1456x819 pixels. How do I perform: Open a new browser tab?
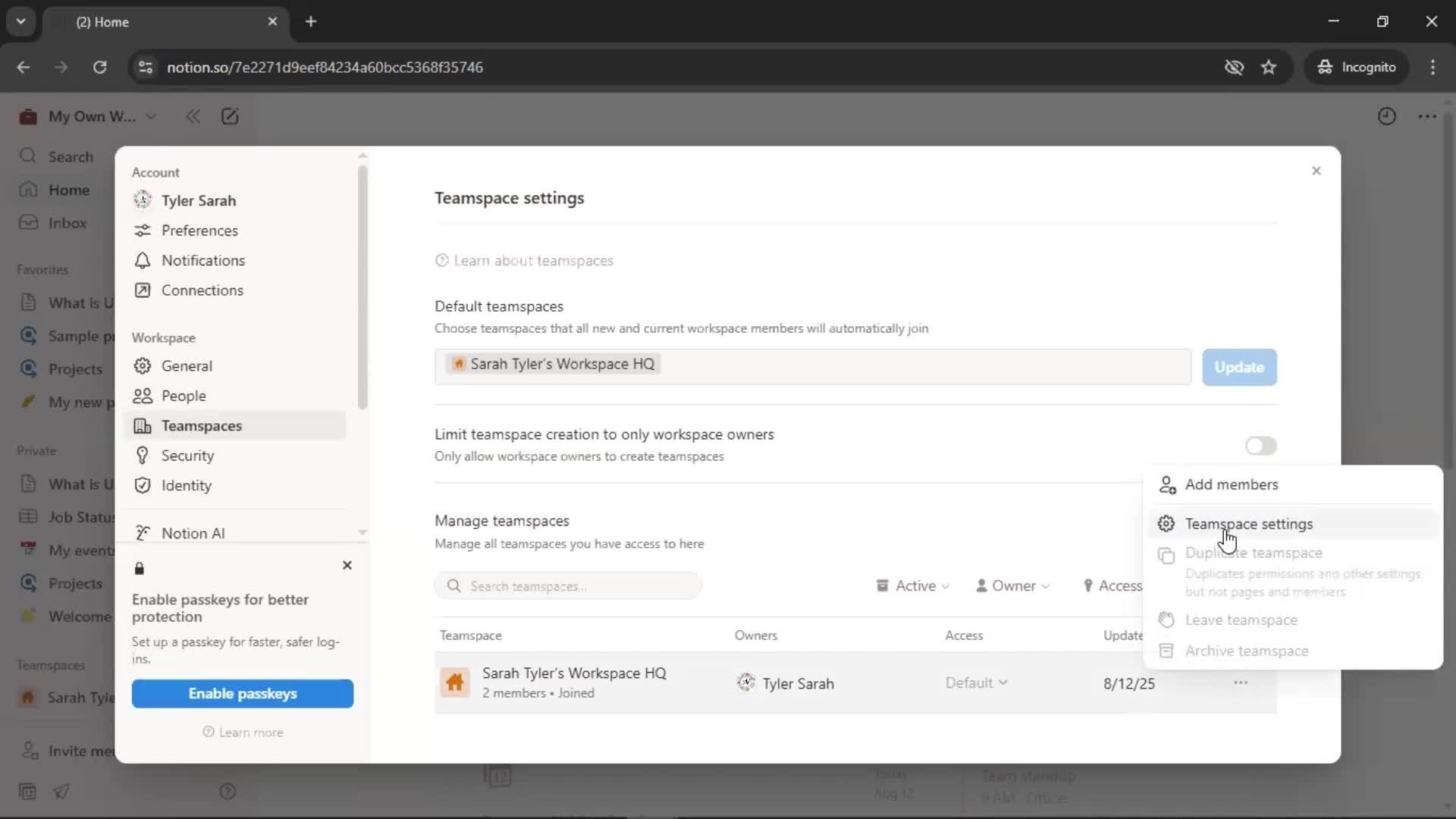[x=311, y=22]
